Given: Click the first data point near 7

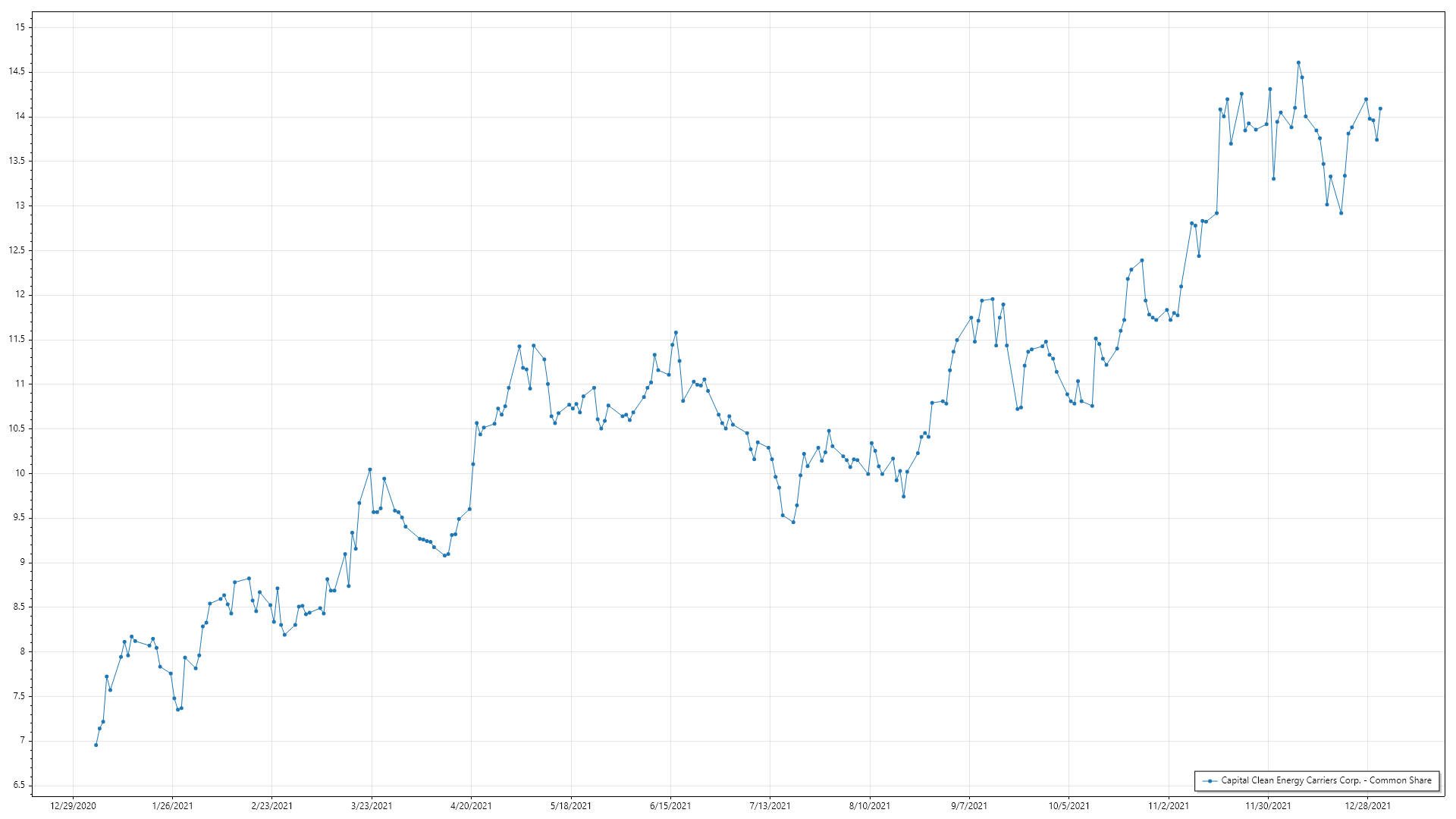Looking at the screenshot, I should click(x=96, y=745).
